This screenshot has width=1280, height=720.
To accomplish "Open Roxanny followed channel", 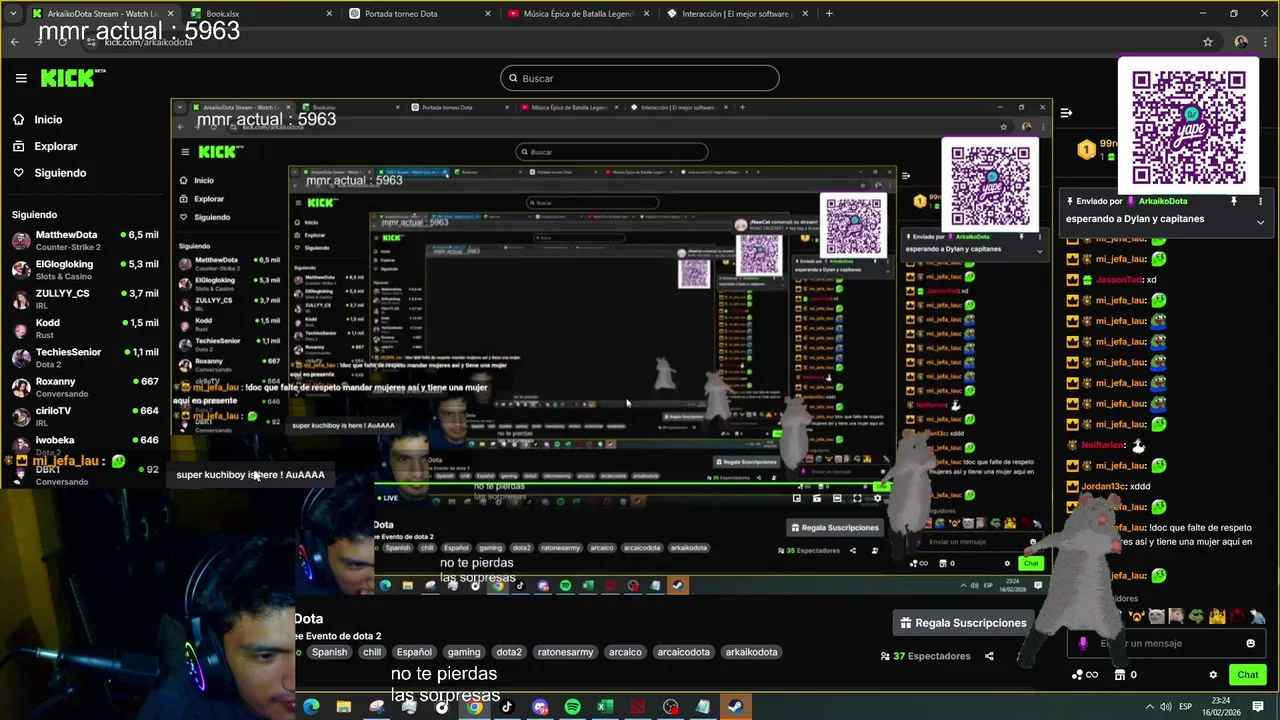I will [85, 386].
